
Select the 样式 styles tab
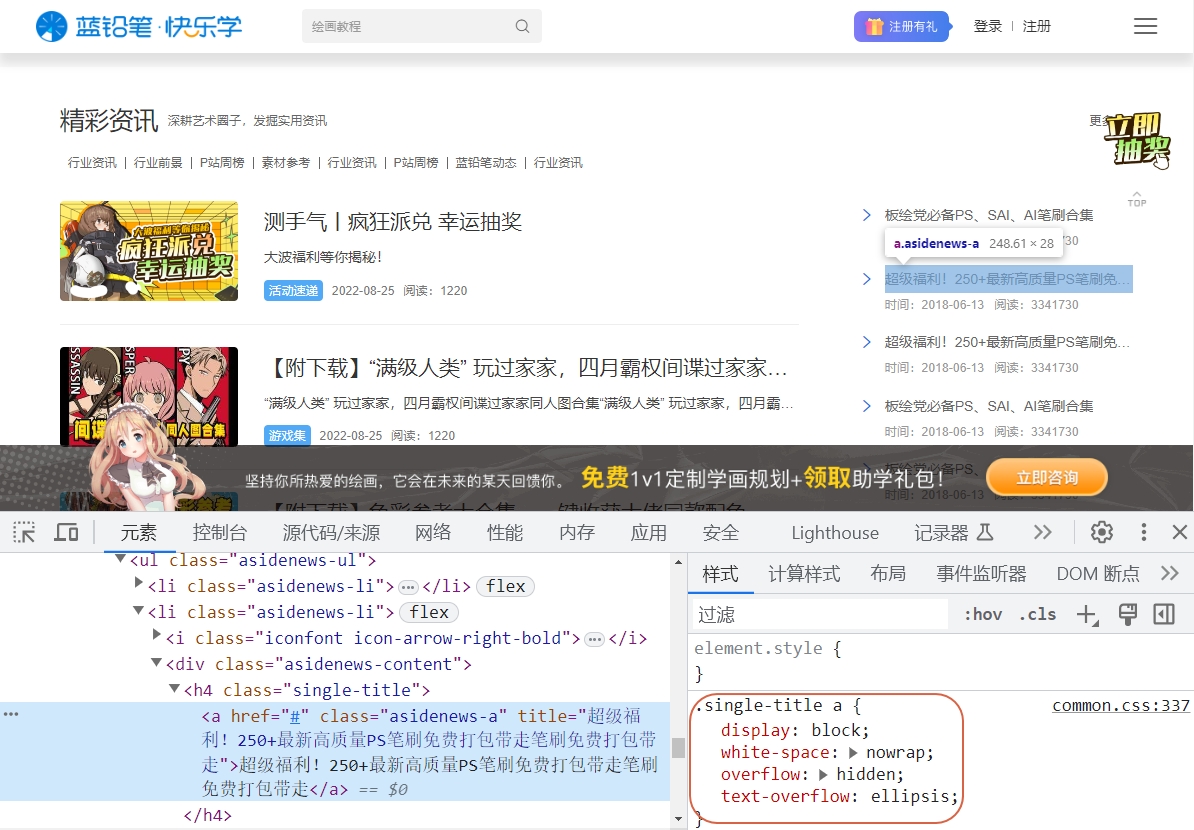[720, 573]
